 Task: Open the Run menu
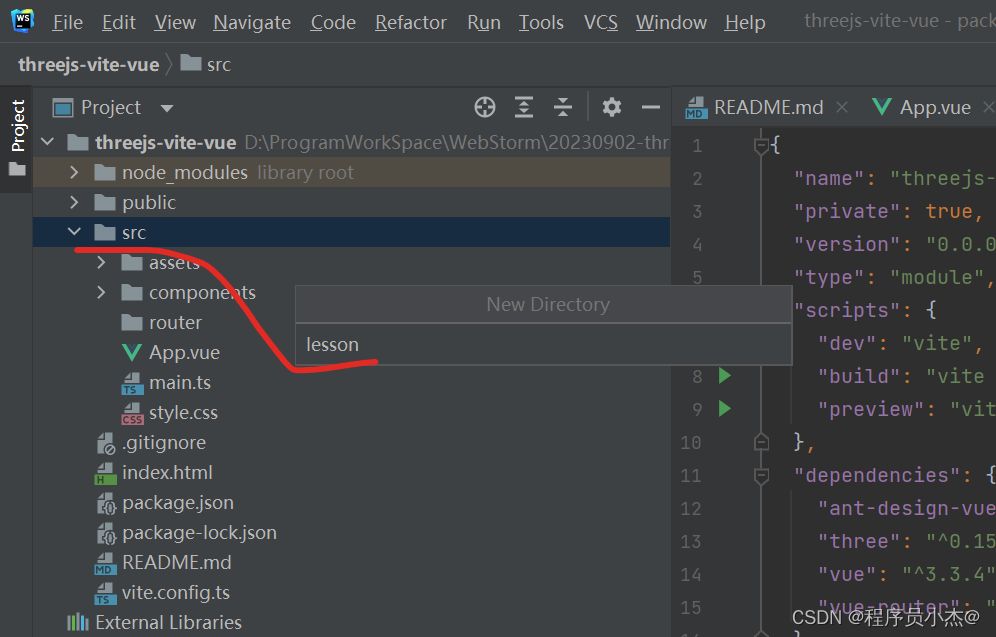point(483,22)
